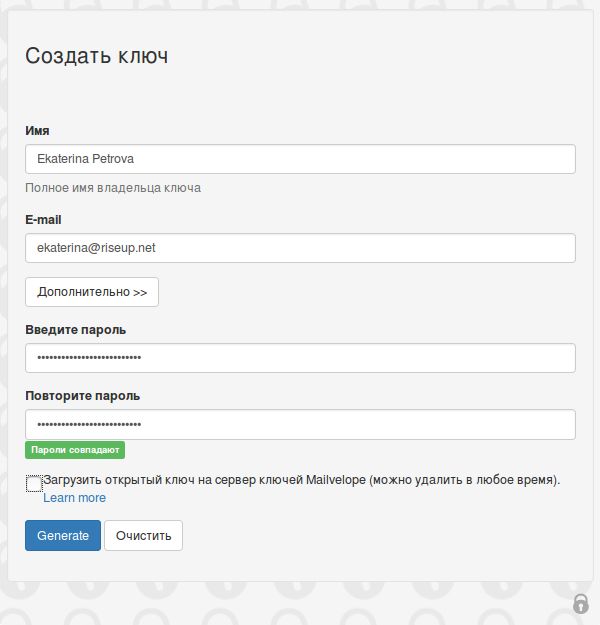Click the E-mail field label
The width and height of the screenshot is (600, 625).
click(43, 220)
